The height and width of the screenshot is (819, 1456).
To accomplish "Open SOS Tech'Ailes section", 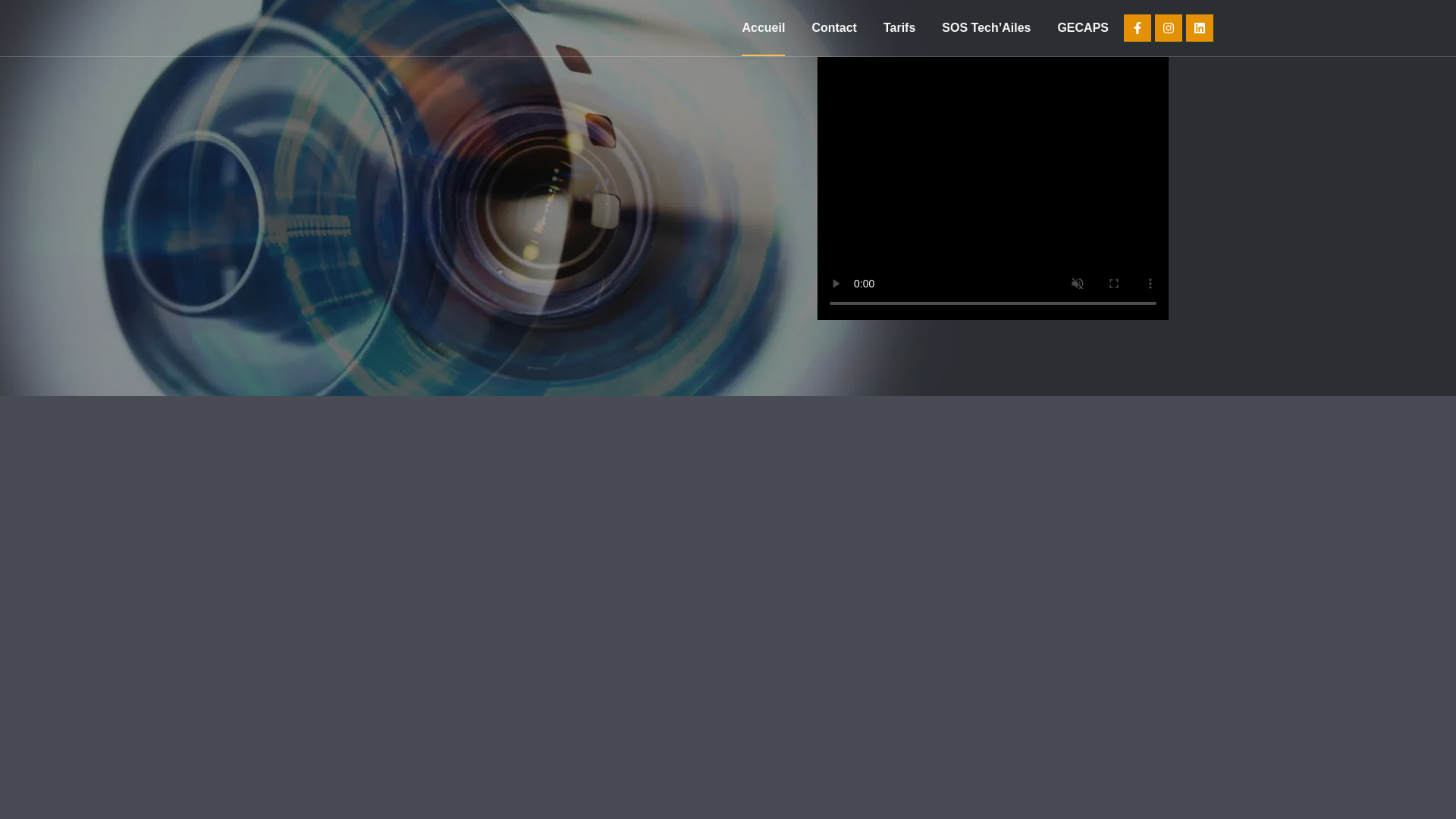I will [986, 28].
